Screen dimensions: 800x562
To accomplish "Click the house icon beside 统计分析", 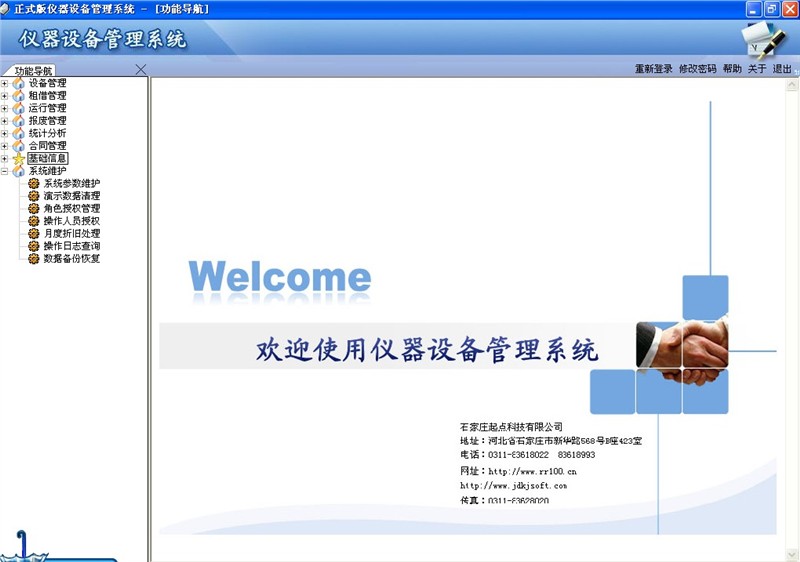I will [x=19, y=133].
